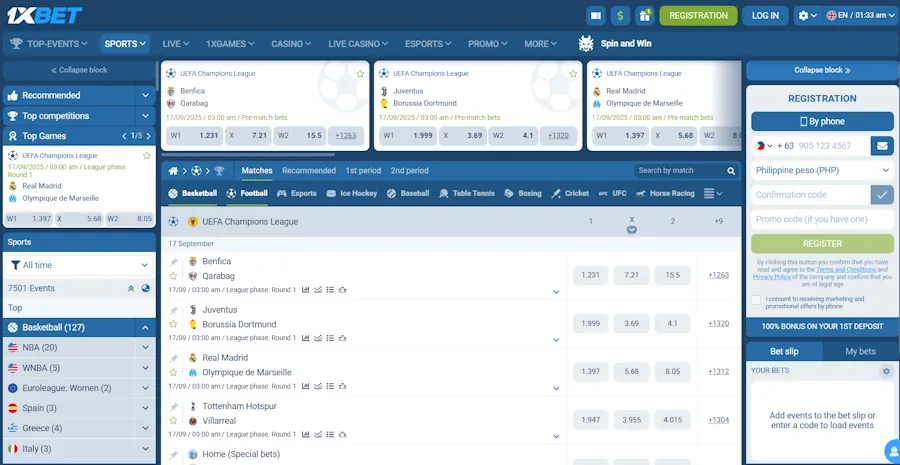Open the My bets tab

coord(860,351)
